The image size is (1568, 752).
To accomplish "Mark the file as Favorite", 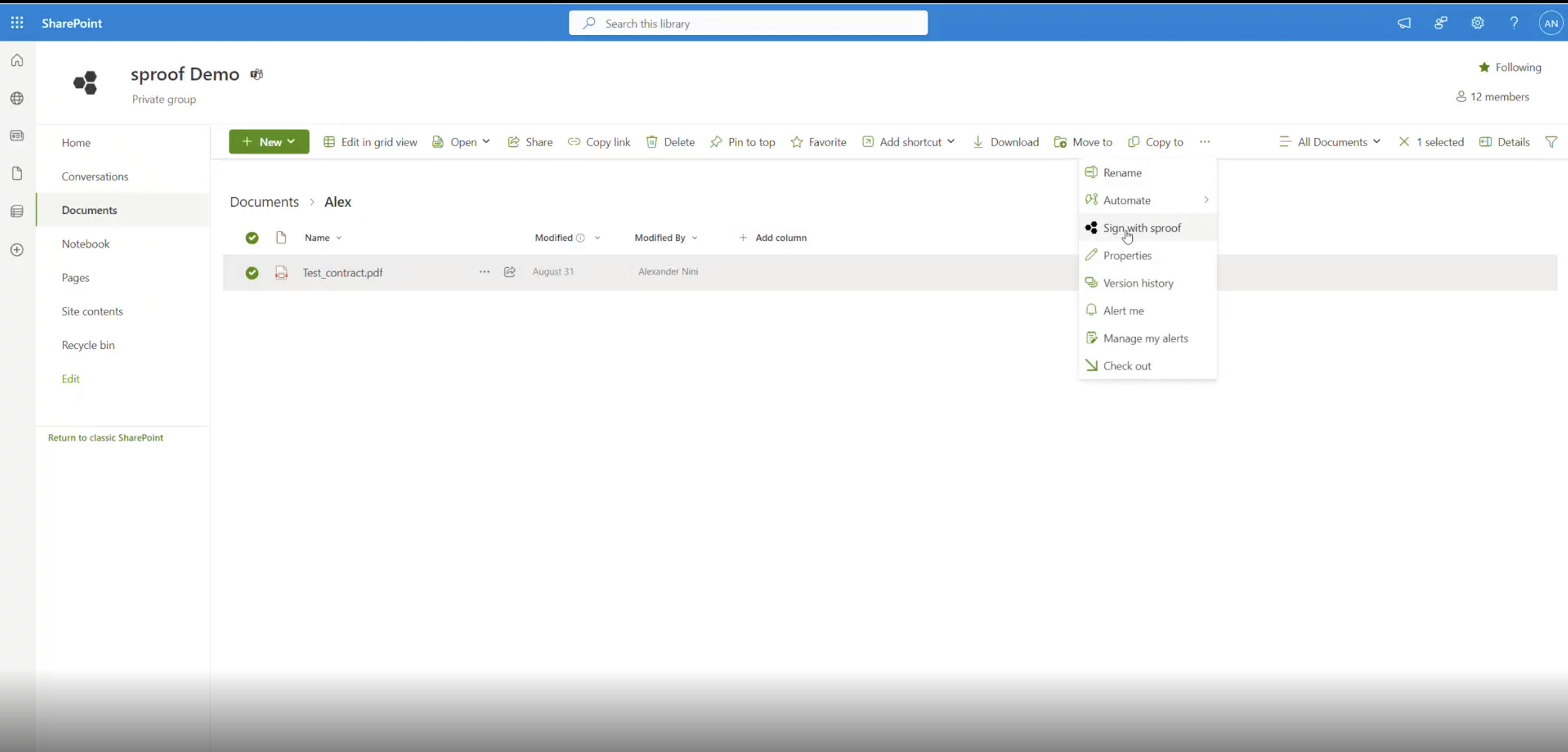I will pyautogui.click(x=818, y=142).
